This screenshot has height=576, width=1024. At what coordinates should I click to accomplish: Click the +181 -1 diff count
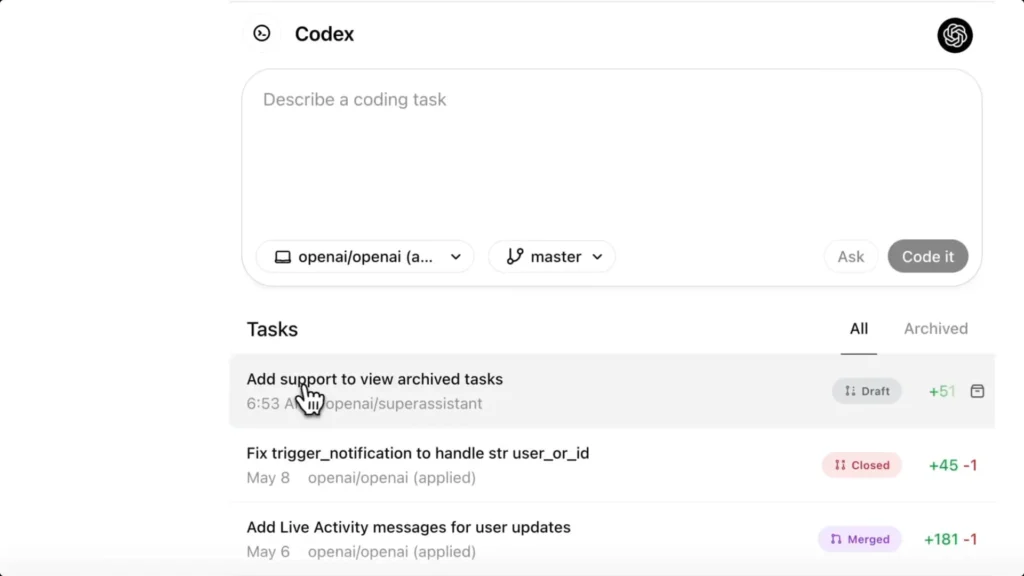click(950, 539)
